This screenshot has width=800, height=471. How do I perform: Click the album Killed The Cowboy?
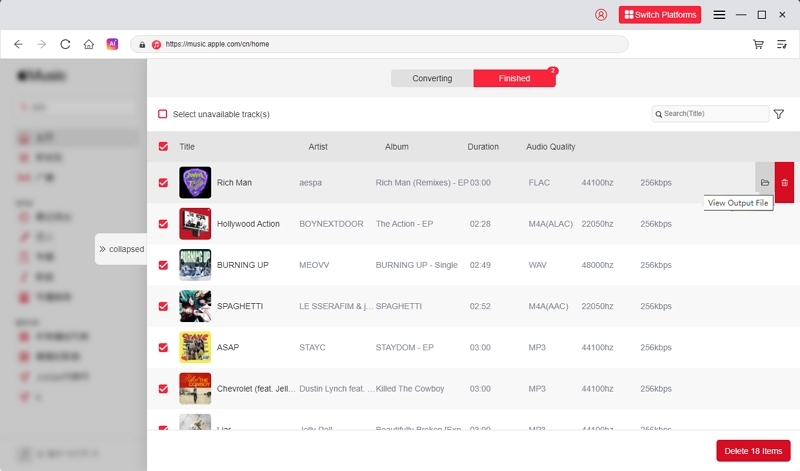(410, 389)
